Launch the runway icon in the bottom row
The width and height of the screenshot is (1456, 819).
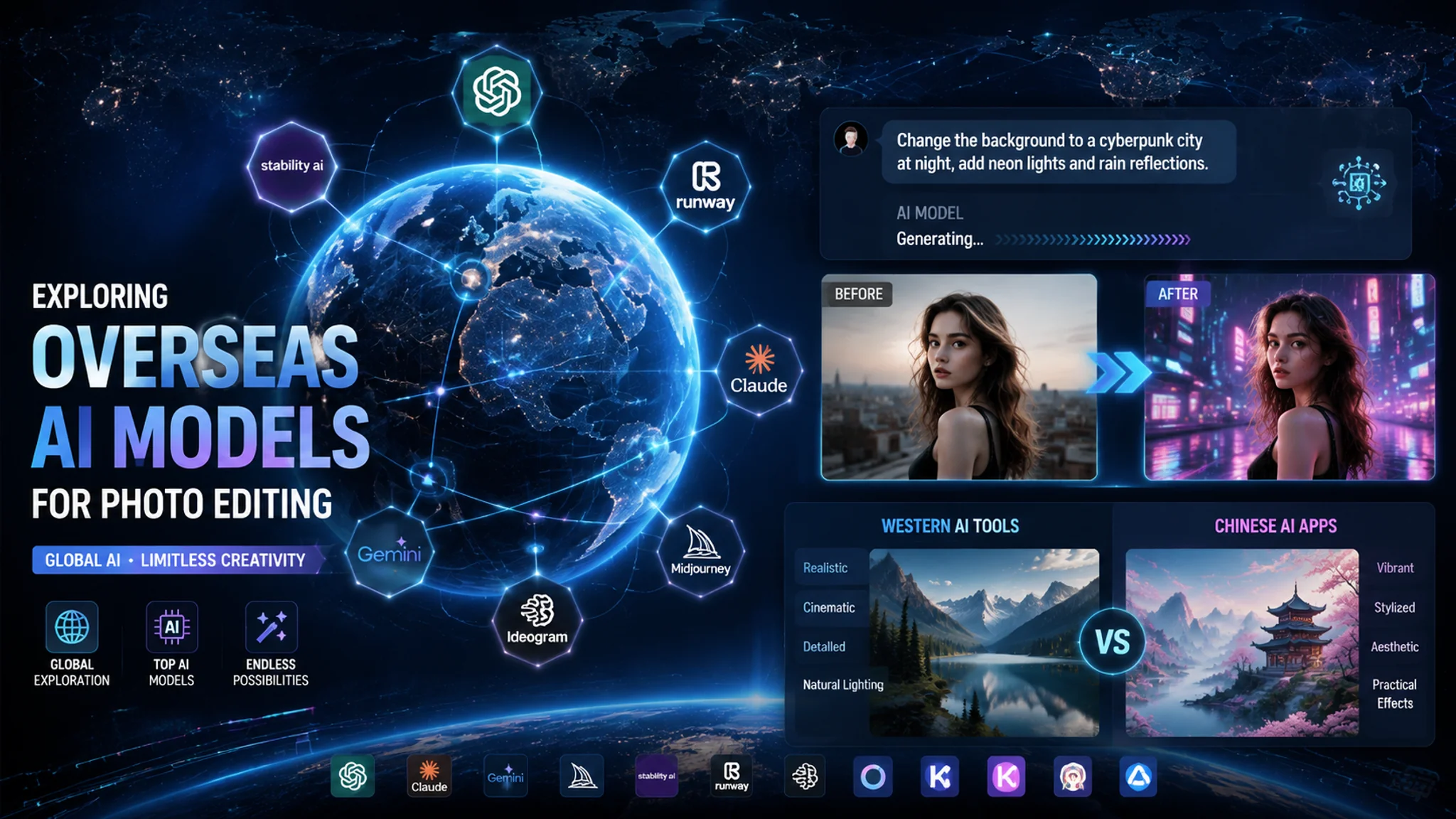coord(732,776)
